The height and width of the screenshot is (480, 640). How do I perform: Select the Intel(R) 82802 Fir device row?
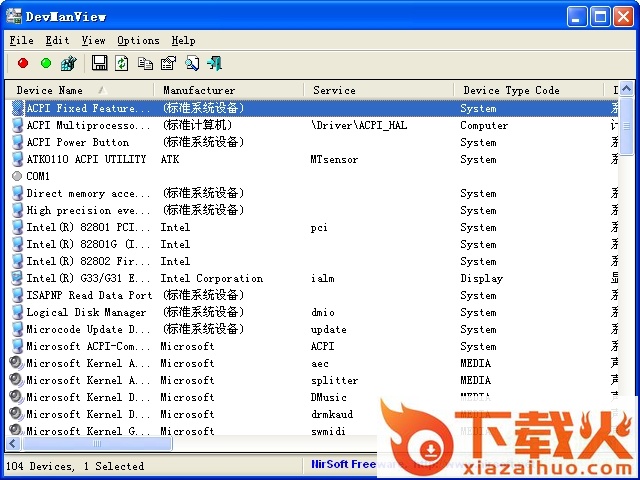tap(312, 261)
